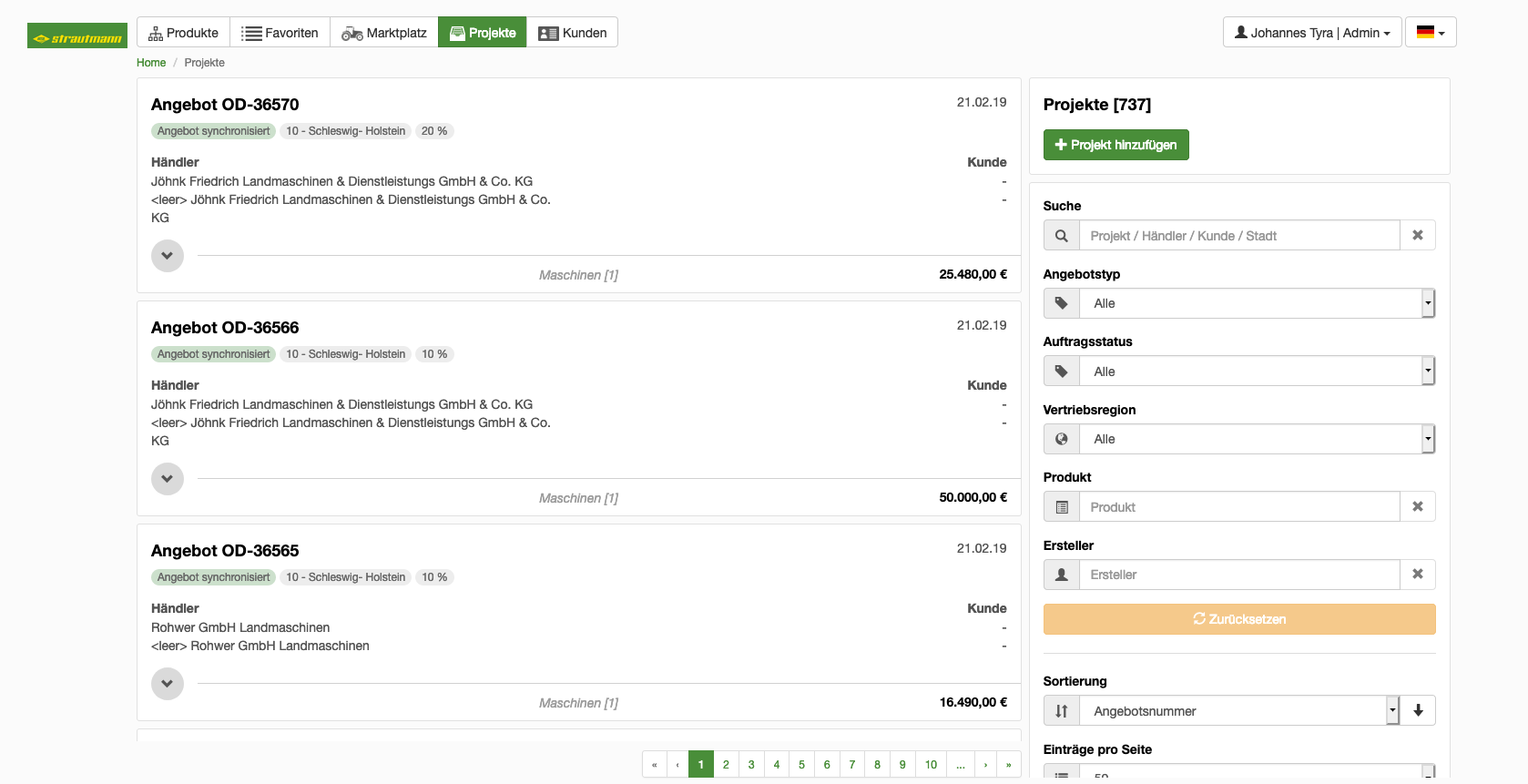Expand details of Angebot OD-36566
Viewport: 1528px width, 784px height.
(x=168, y=479)
